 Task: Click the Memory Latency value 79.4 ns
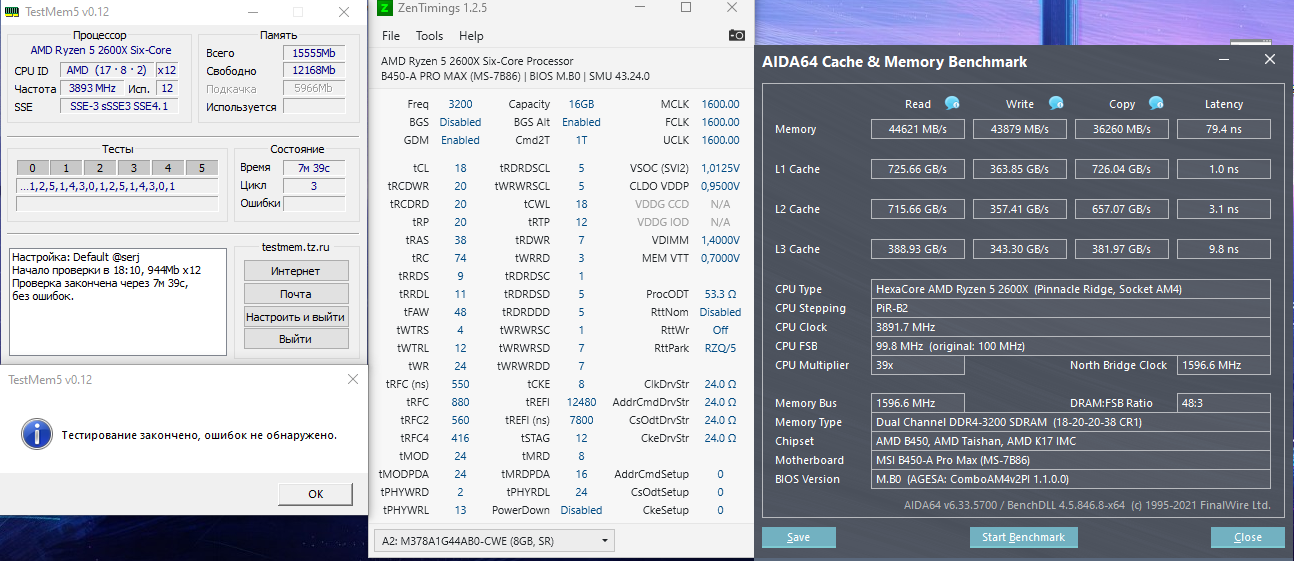[x=1224, y=129]
